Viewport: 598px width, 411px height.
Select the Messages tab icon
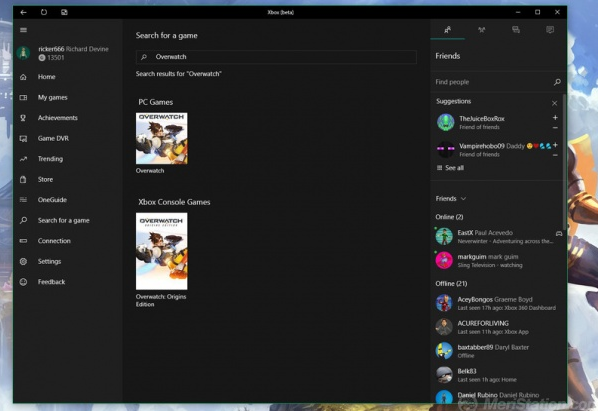click(x=516, y=30)
